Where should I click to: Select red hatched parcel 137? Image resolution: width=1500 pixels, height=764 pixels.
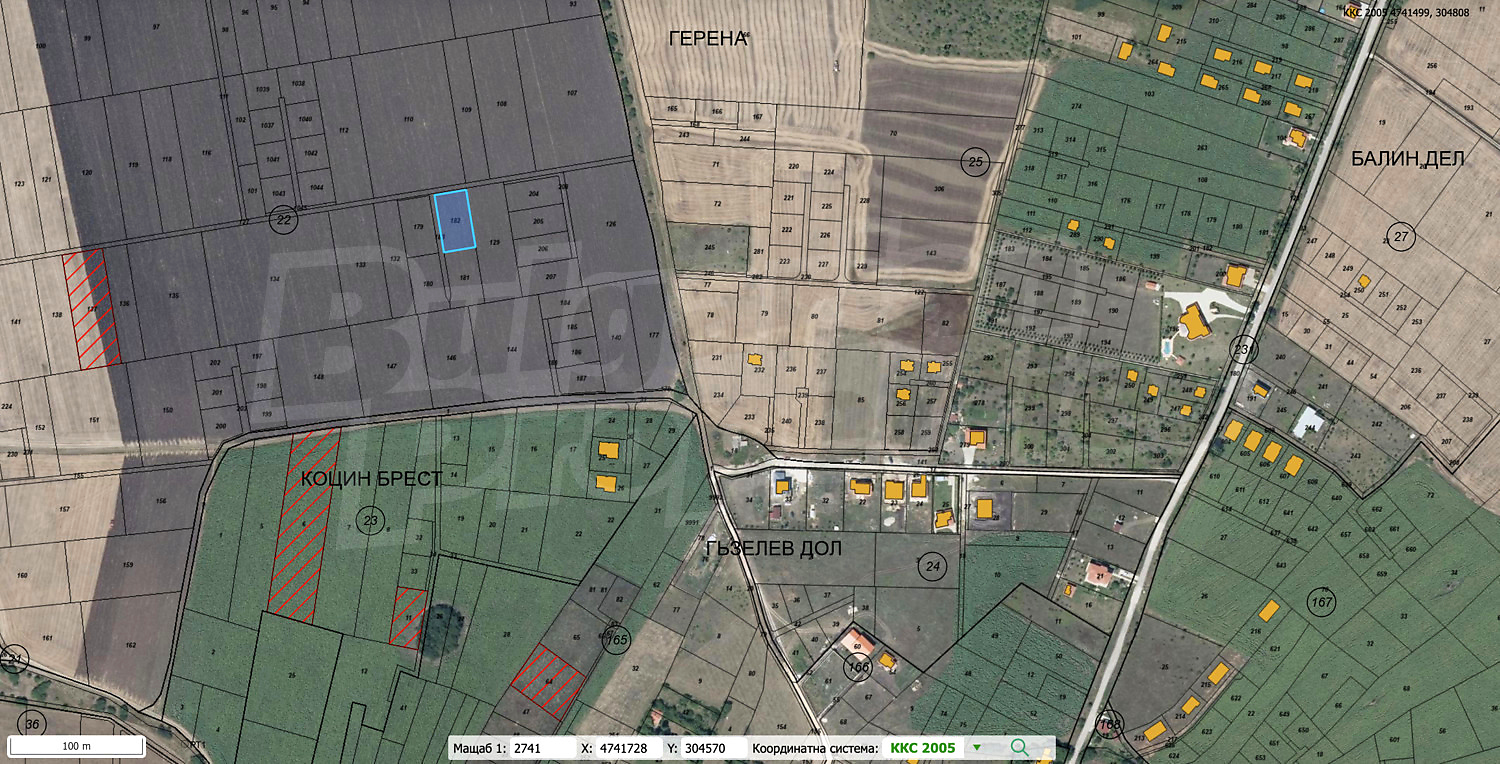point(92,307)
